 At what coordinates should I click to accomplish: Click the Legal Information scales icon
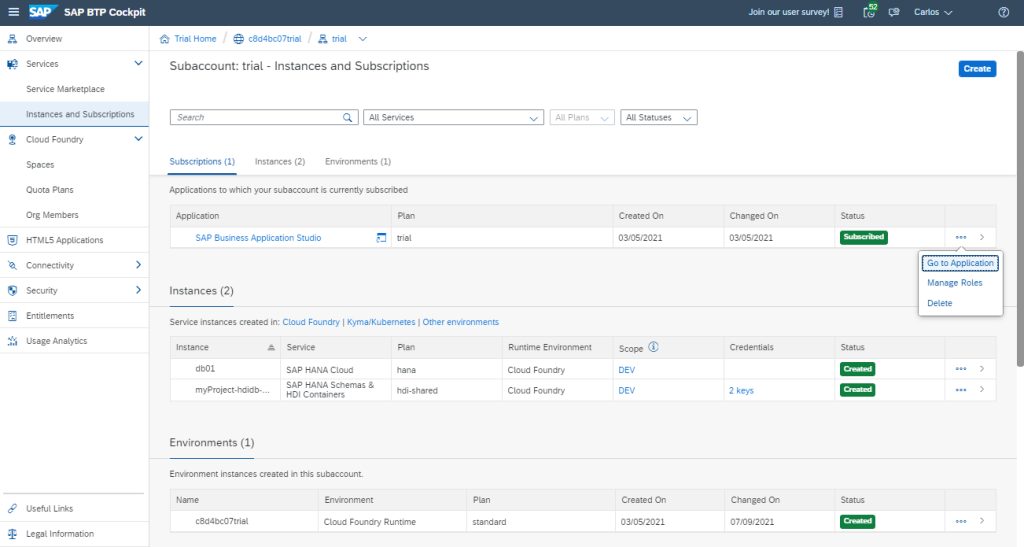coord(12,534)
